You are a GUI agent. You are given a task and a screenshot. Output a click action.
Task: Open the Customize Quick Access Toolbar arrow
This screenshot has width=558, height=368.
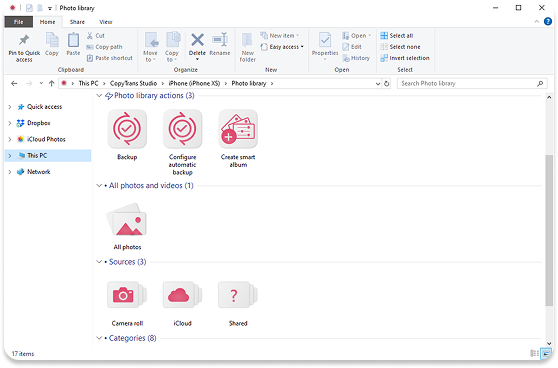50,8
